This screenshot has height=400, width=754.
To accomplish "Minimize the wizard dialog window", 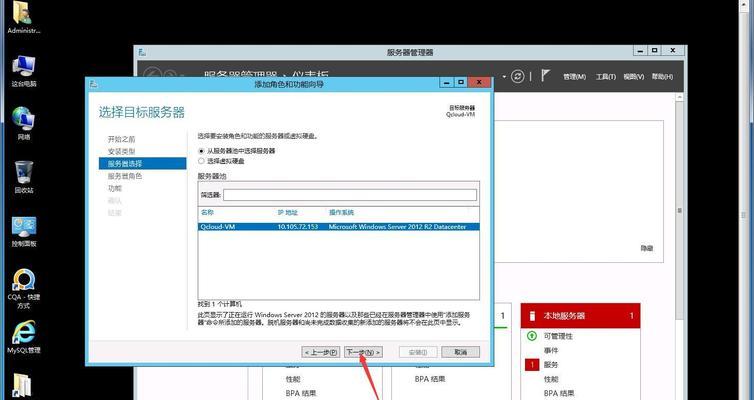I will click(447, 83).
